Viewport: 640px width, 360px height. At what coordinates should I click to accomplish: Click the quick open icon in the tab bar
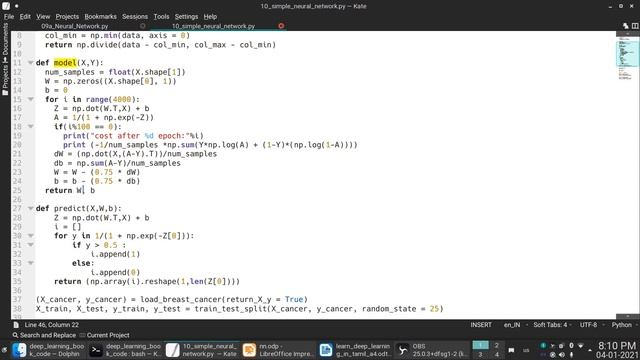click(x=626, y=26)
